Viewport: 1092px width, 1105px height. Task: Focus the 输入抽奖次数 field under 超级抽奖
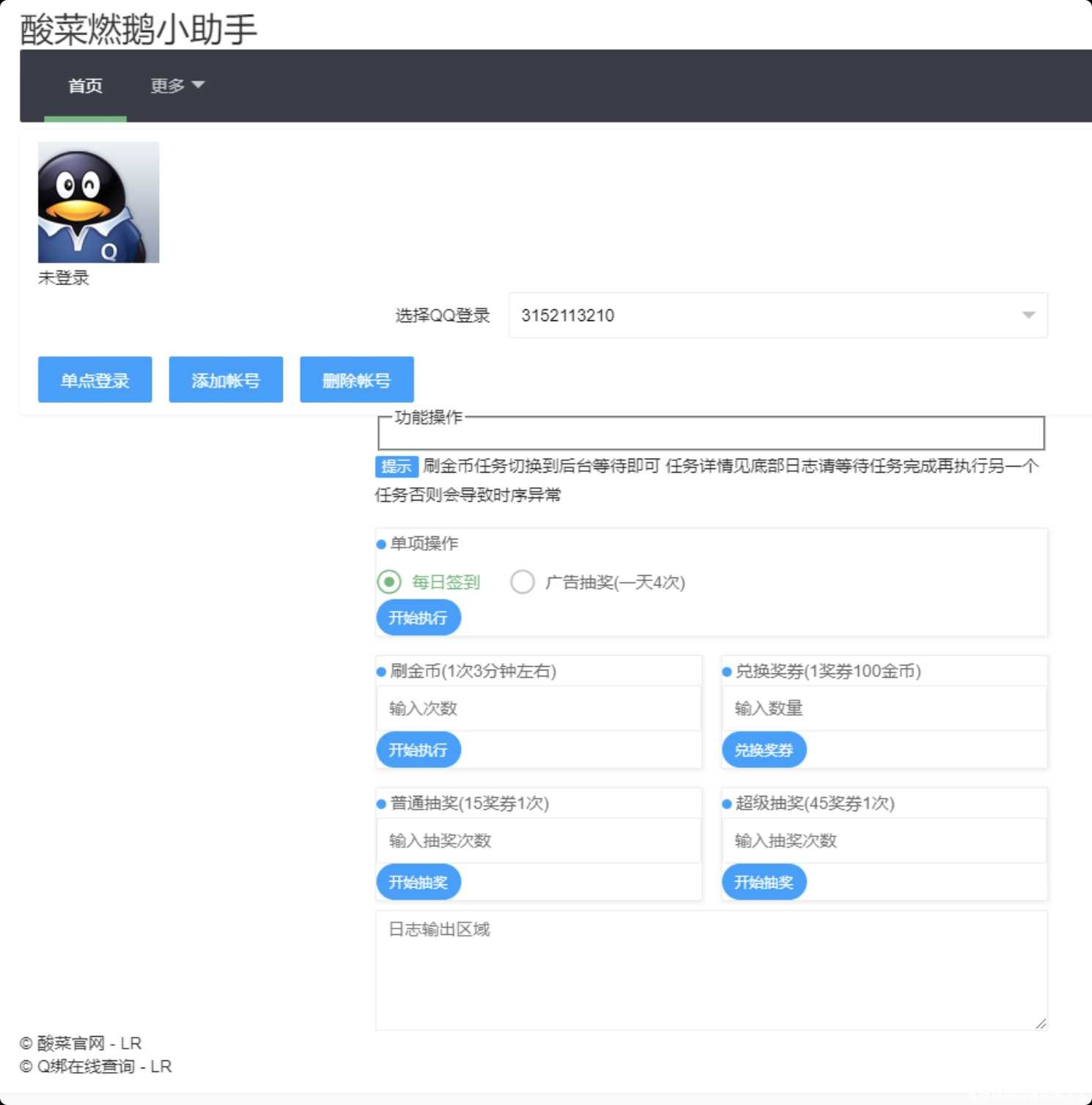coord(885,840)
